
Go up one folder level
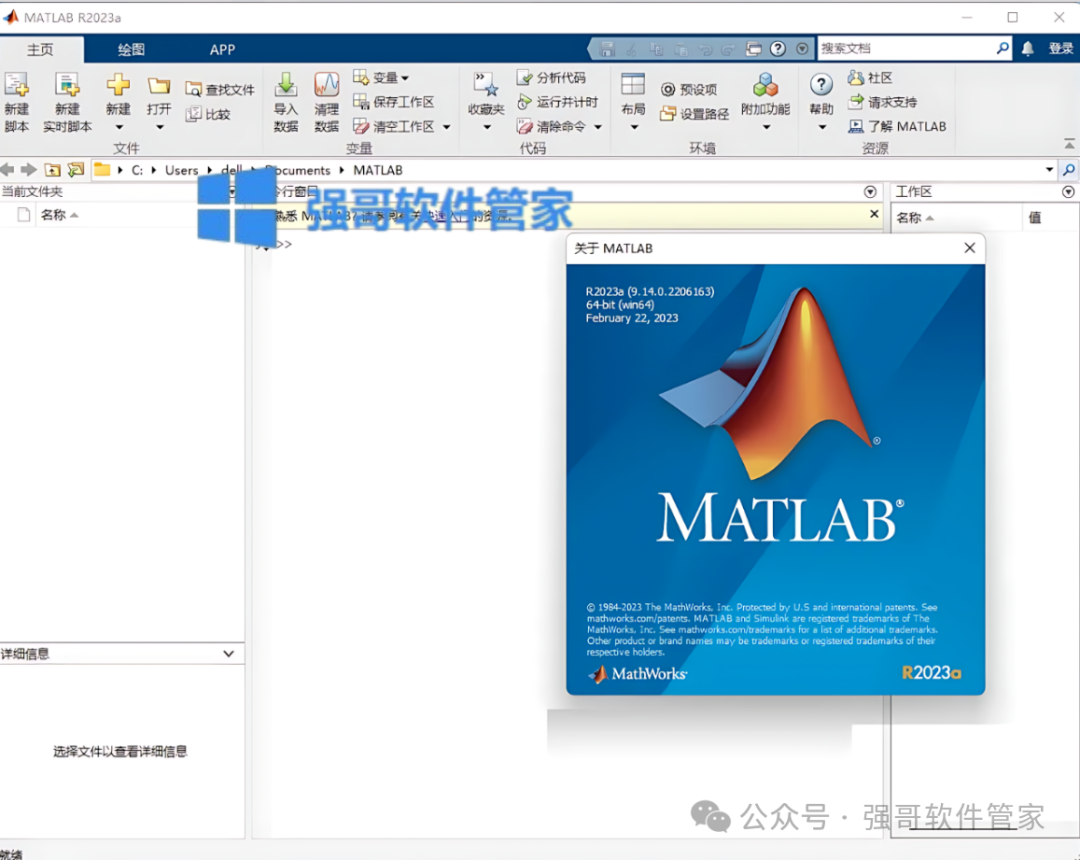pyautogui.click(x=52, y=169)
